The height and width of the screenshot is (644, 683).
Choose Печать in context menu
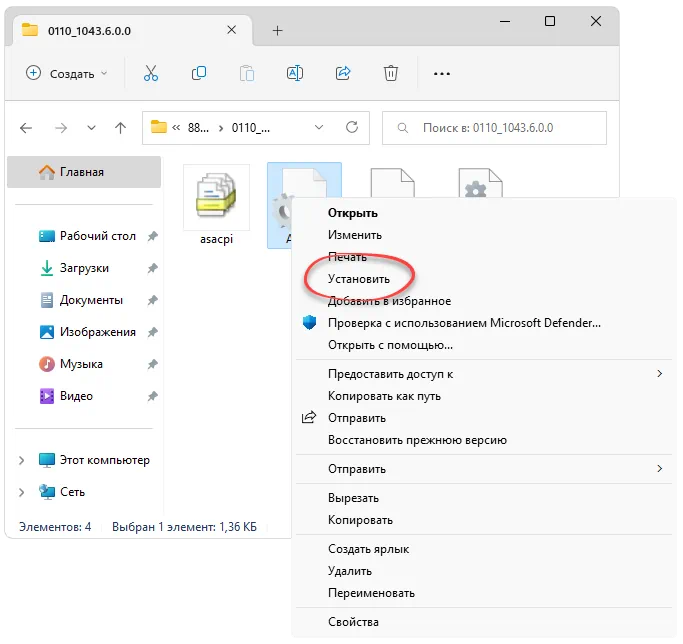[x=484, y=257]
